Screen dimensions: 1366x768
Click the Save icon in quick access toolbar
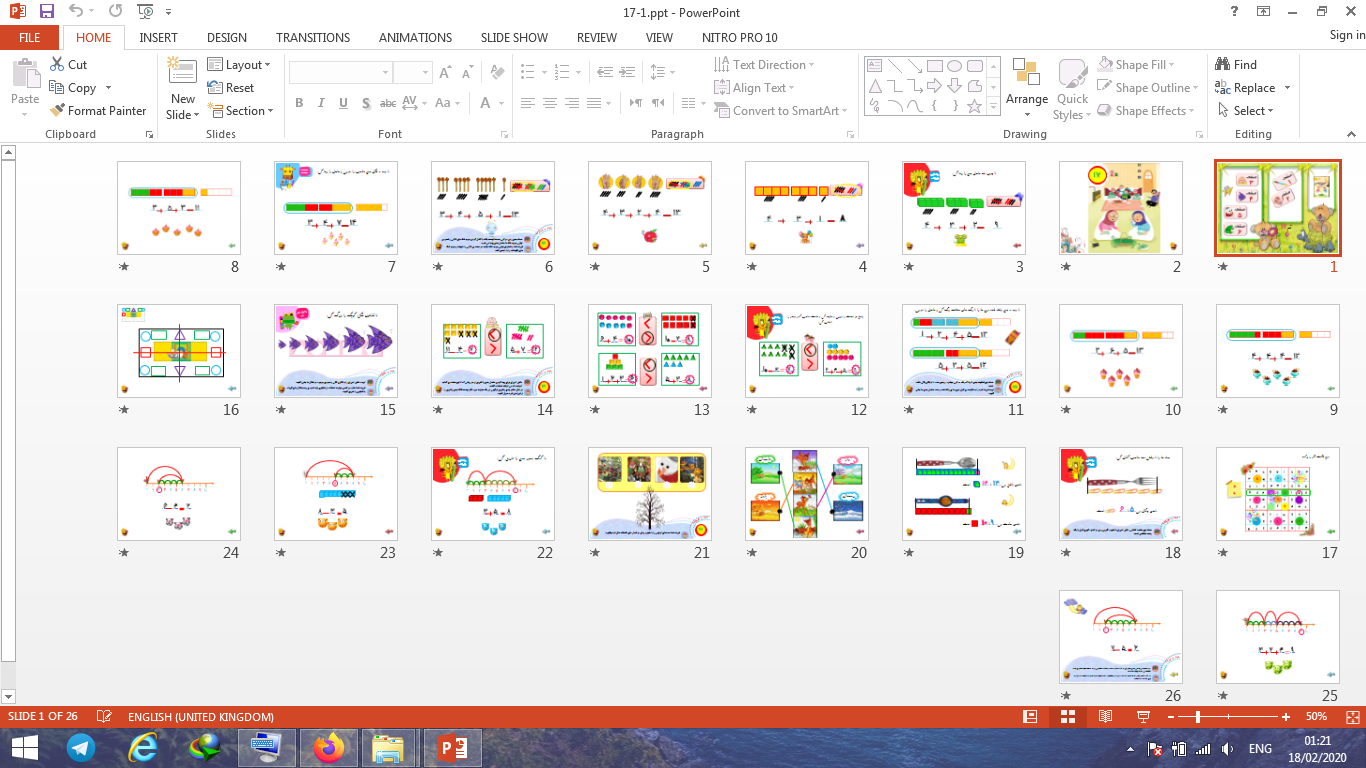coord(46,11)
